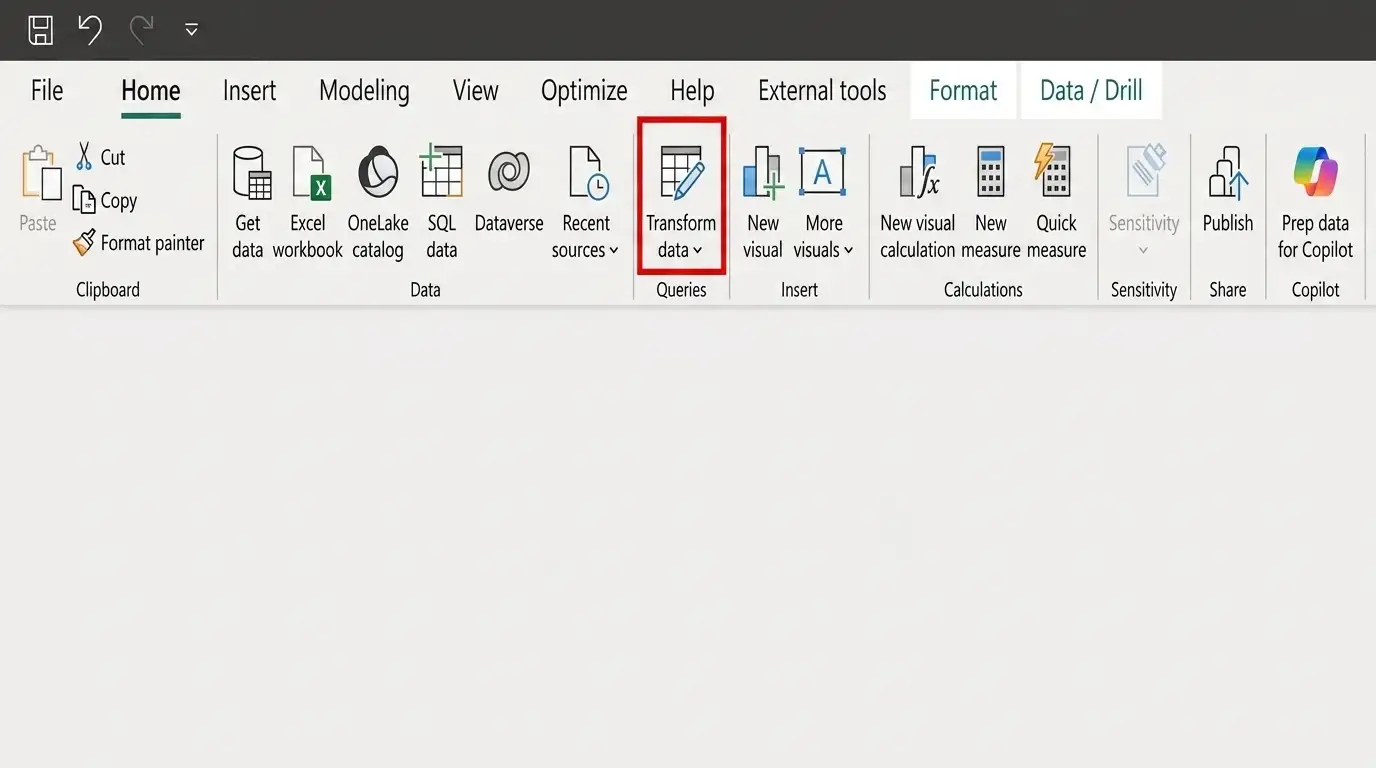Open the OneLake catalog
This screenshot has width=1376, height=768.
[378, 204]
